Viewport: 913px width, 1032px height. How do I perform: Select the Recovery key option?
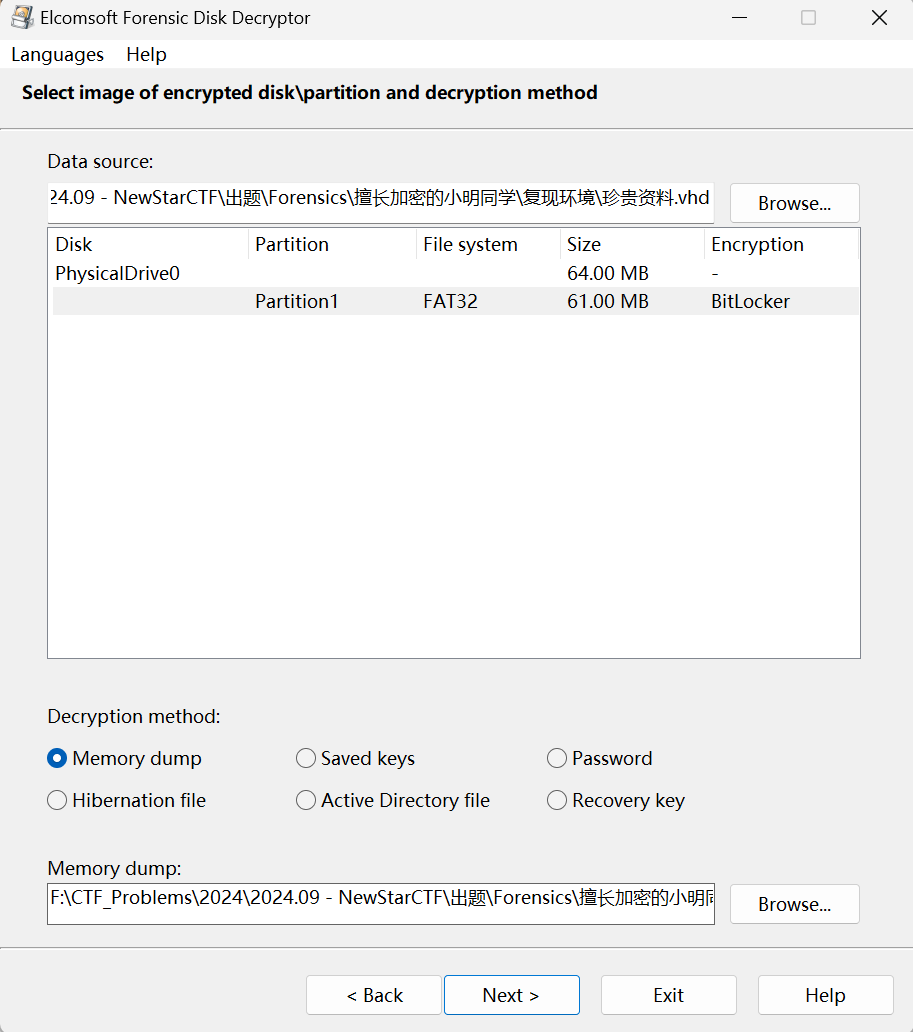point(557,801)
